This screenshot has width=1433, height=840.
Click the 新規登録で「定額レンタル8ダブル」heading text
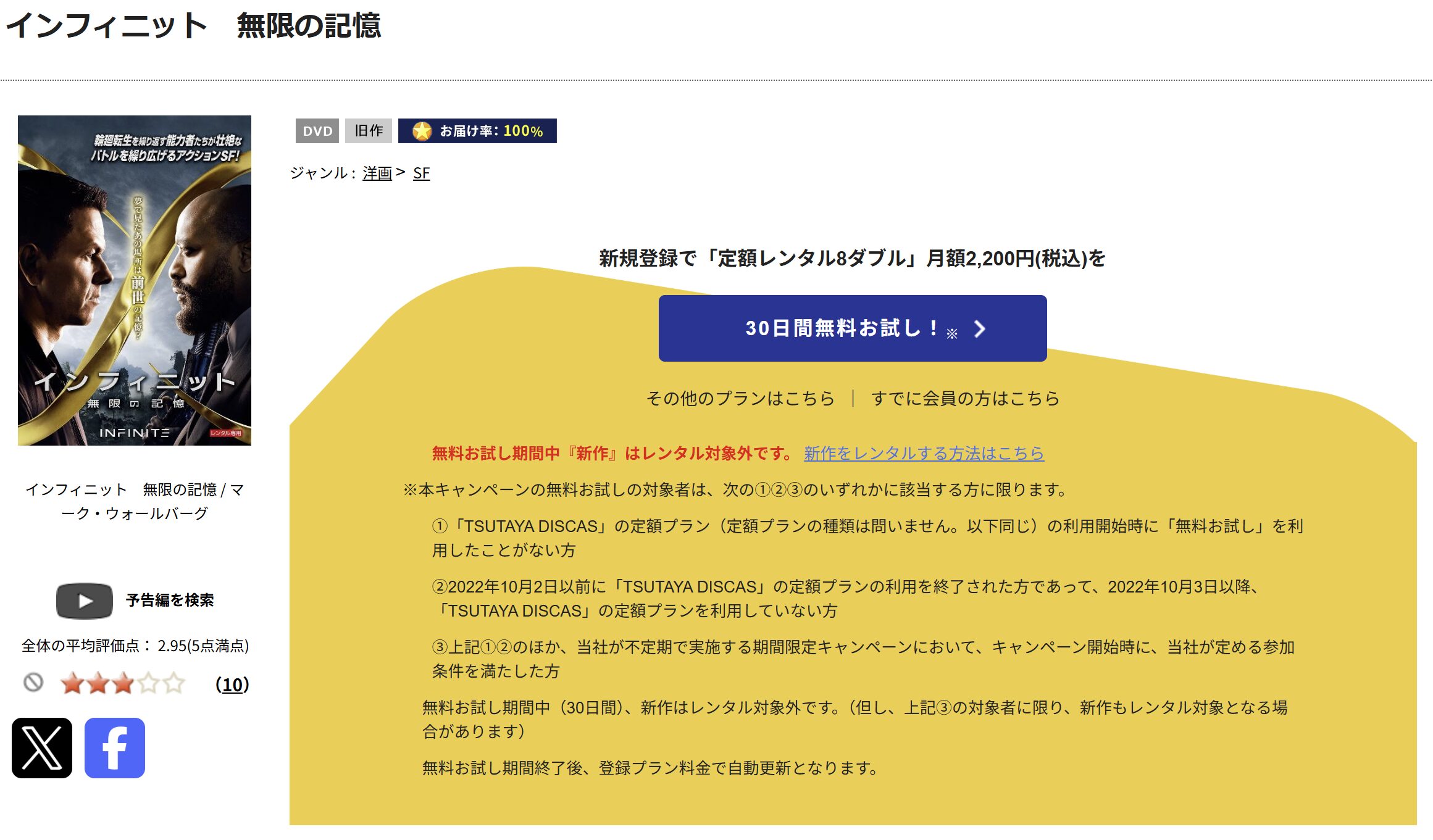click(852, 258)
